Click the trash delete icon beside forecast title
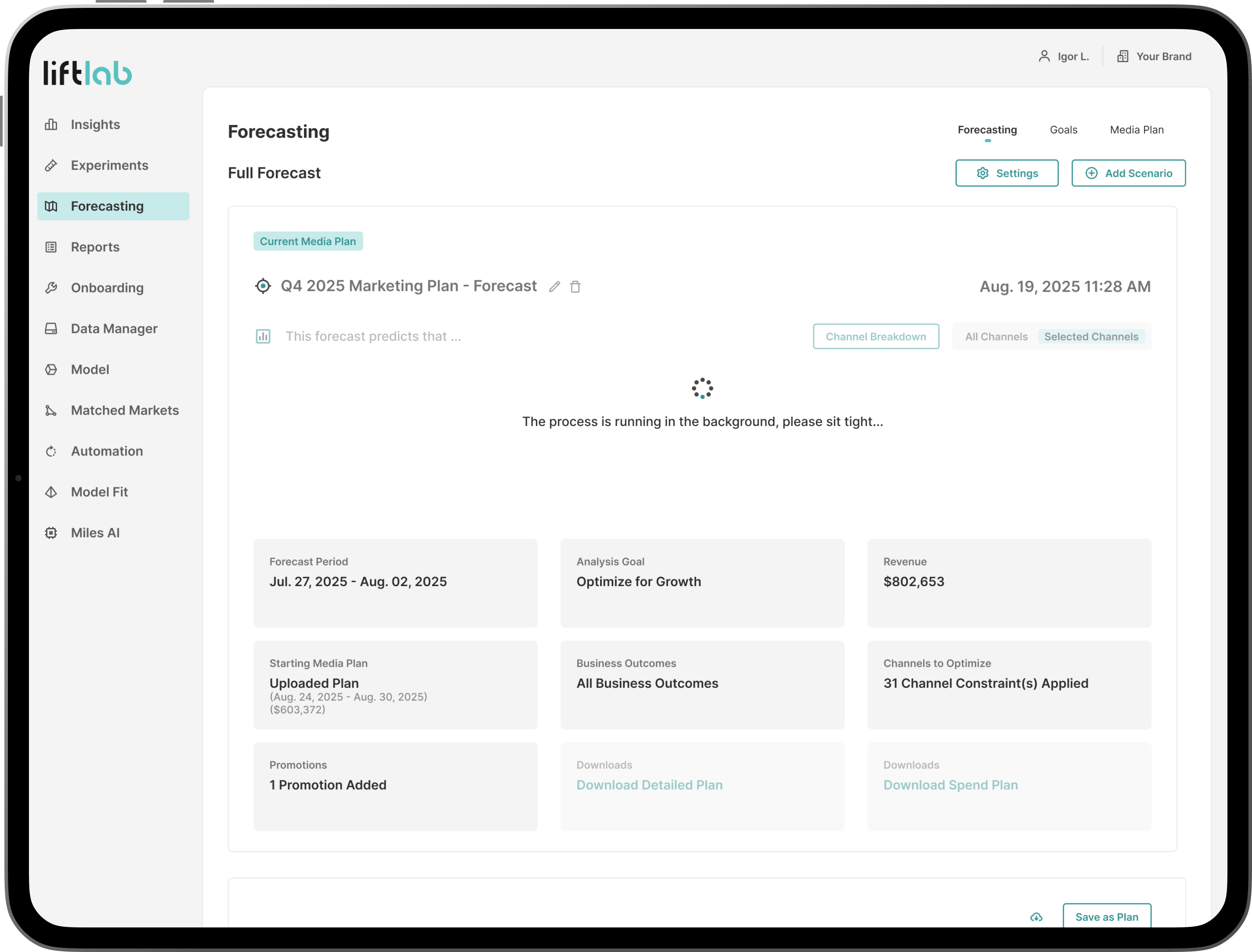Image resolution: width=1252 pixels, height=952 pixels. pyautogui.click(x=575, y=287)
